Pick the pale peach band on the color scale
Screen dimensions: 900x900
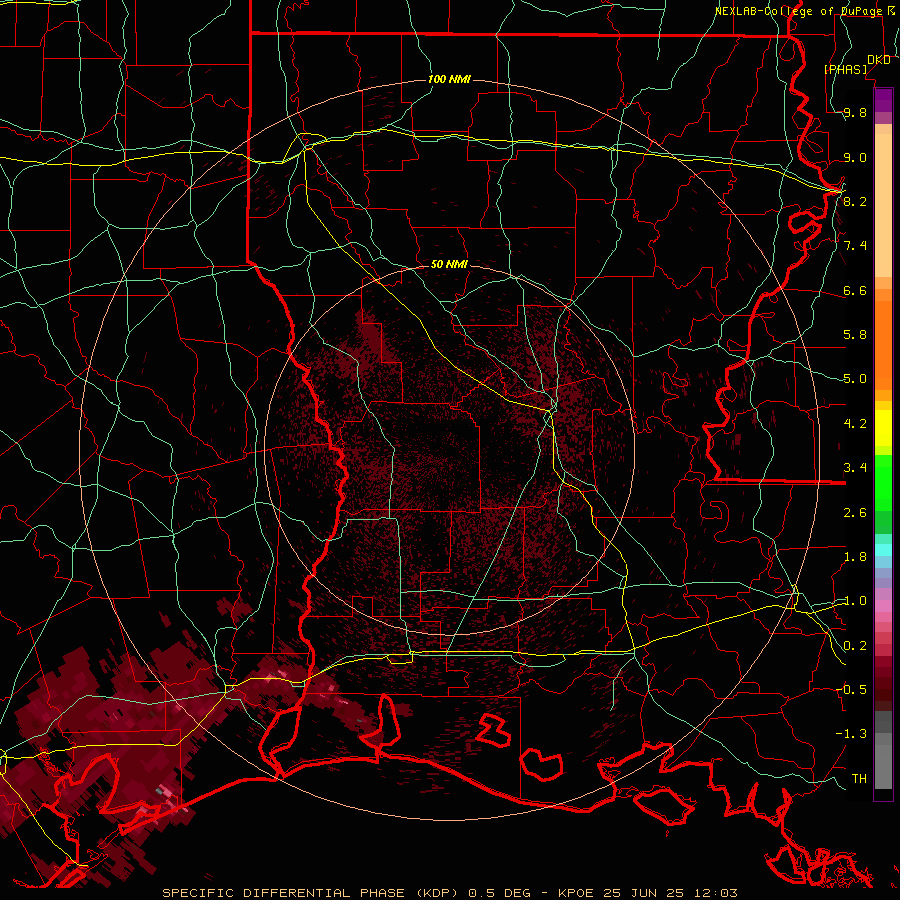point(883,205)
